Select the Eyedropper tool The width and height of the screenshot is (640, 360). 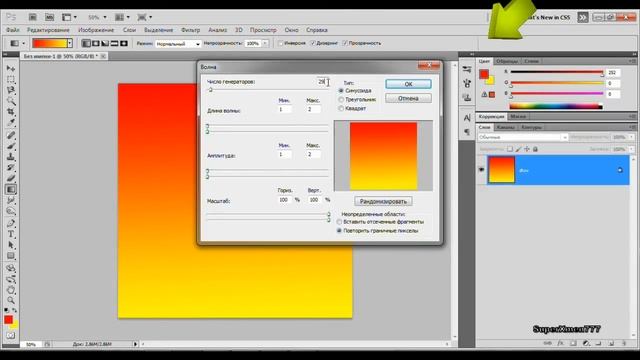click(11, 123)
